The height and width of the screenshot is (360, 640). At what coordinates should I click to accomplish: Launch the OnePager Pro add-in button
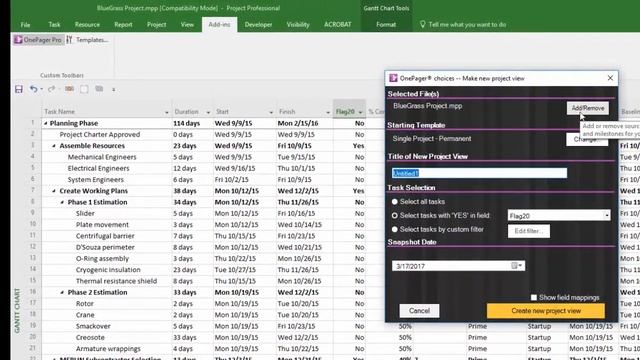tap(38, 40)
